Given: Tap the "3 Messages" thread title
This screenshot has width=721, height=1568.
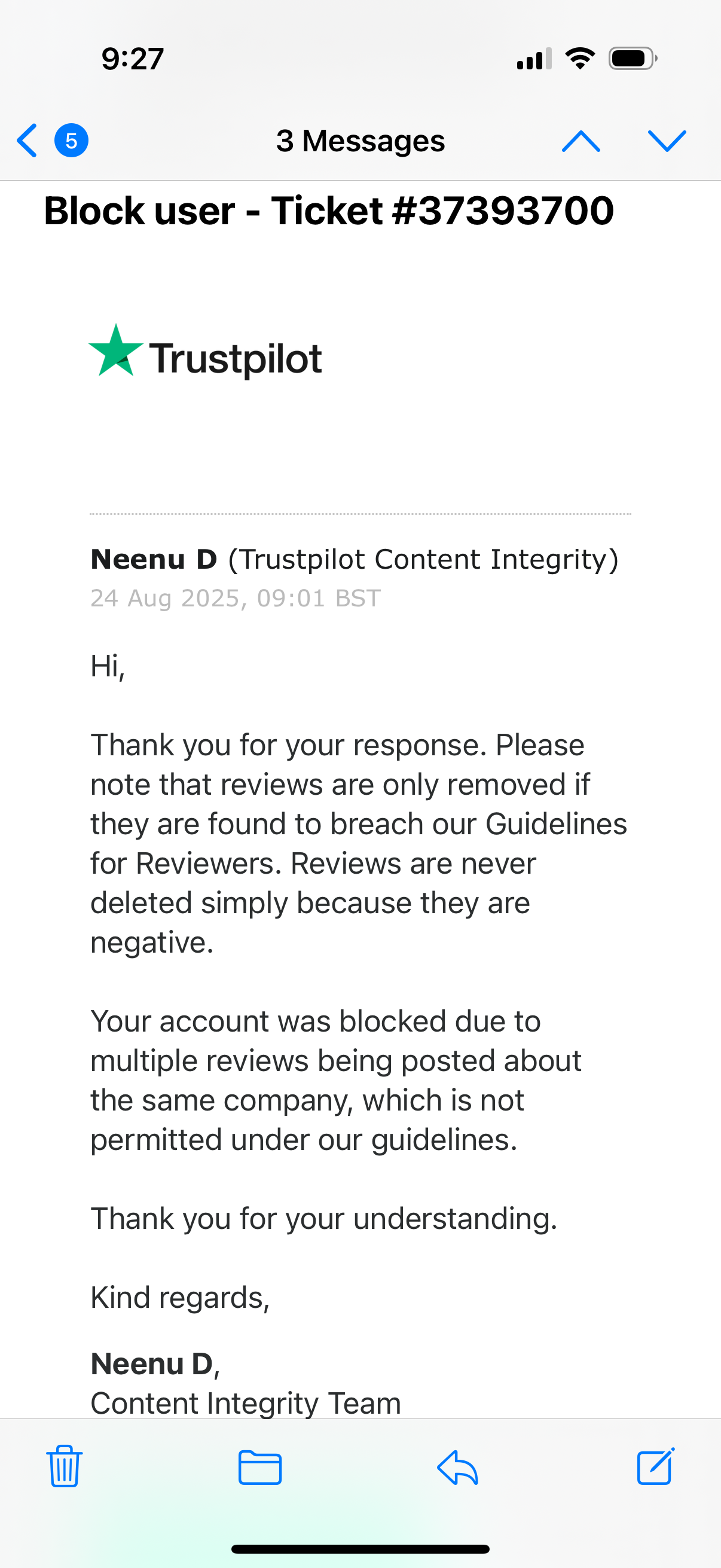Looking at the screenshot, I should 360,141.
